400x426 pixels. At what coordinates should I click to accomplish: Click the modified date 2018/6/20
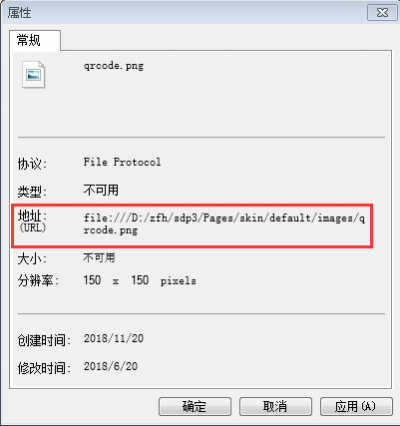tap(111, 366)
